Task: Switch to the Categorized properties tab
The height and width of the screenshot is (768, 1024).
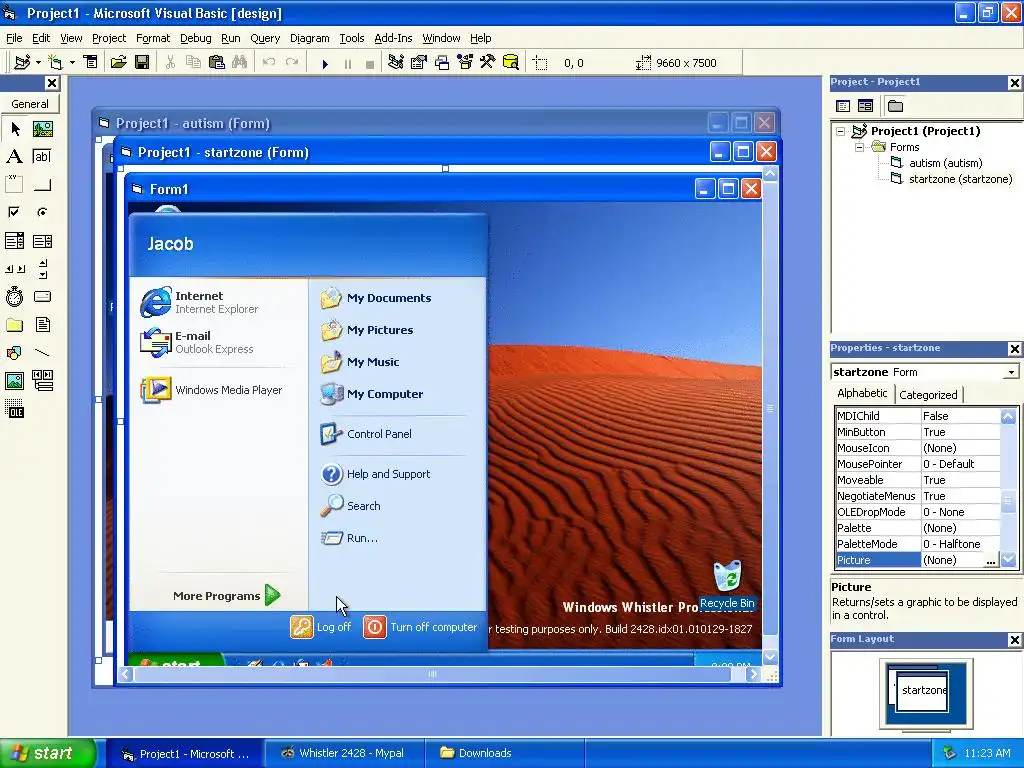Action: pyautogui.click(x=928, y=395)
